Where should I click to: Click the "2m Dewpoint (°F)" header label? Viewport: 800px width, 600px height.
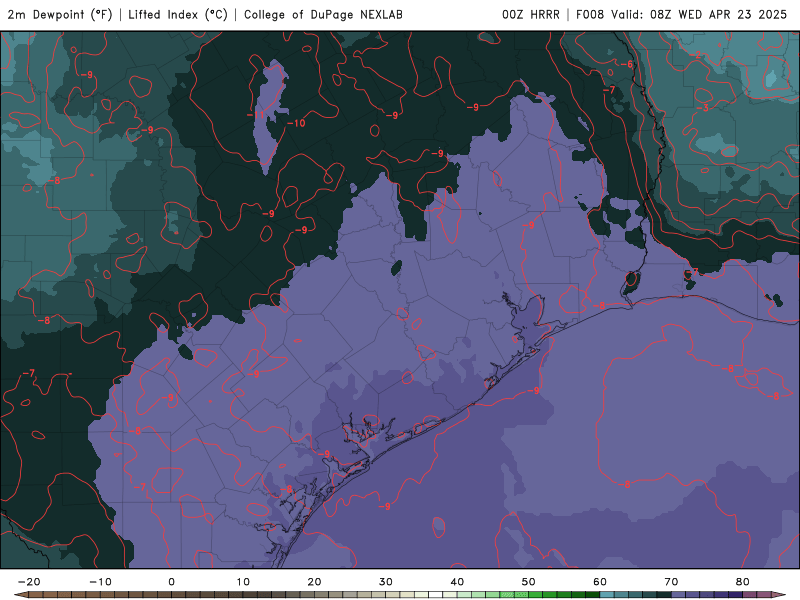click(x=60, y=15)
